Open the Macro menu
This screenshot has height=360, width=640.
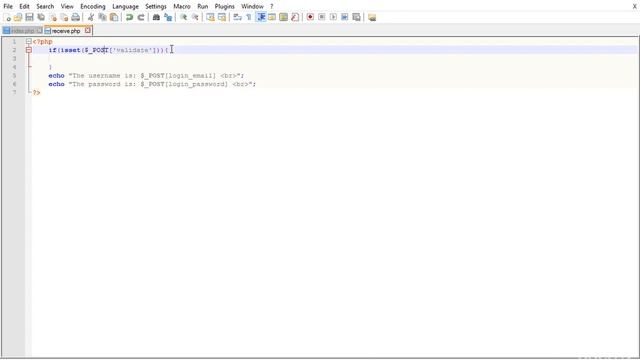coord(182,6)
